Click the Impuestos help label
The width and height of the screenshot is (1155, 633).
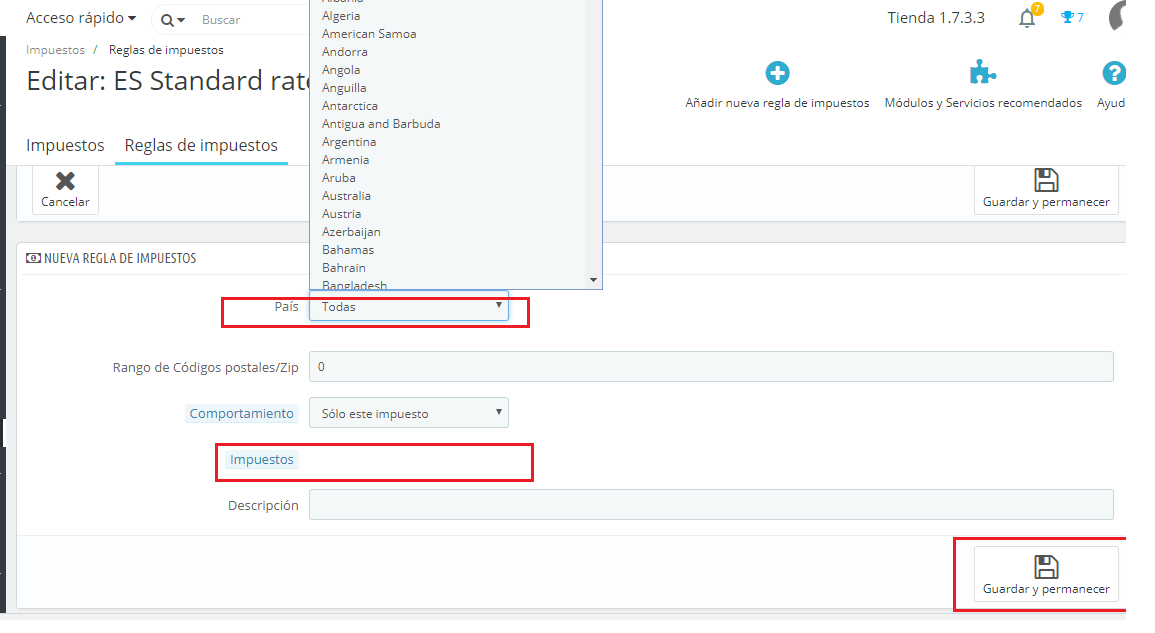point(261,459)
